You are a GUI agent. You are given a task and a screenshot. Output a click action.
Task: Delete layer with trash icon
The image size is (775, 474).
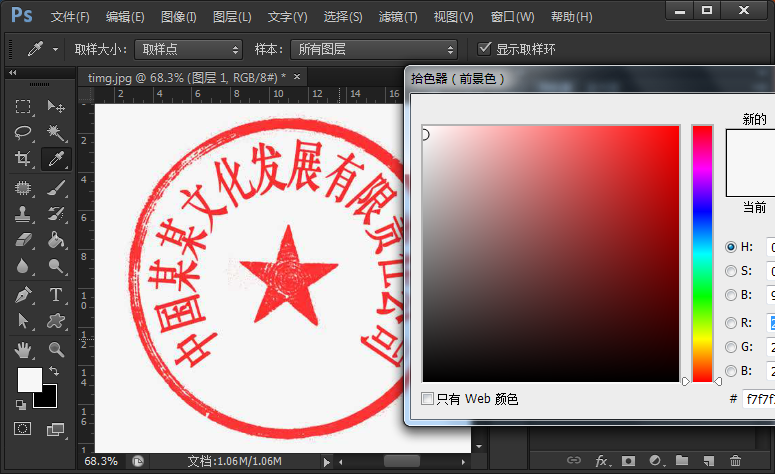(735, 461)
